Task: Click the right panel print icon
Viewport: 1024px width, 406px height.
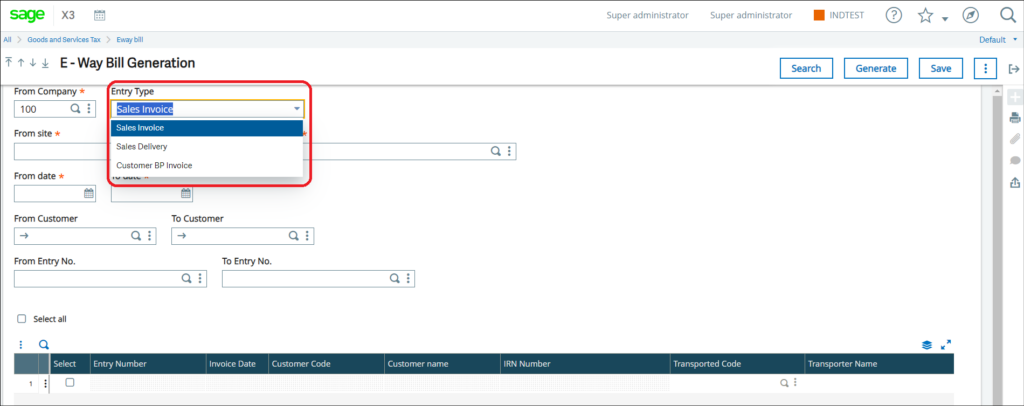Action: [1015, 118]
